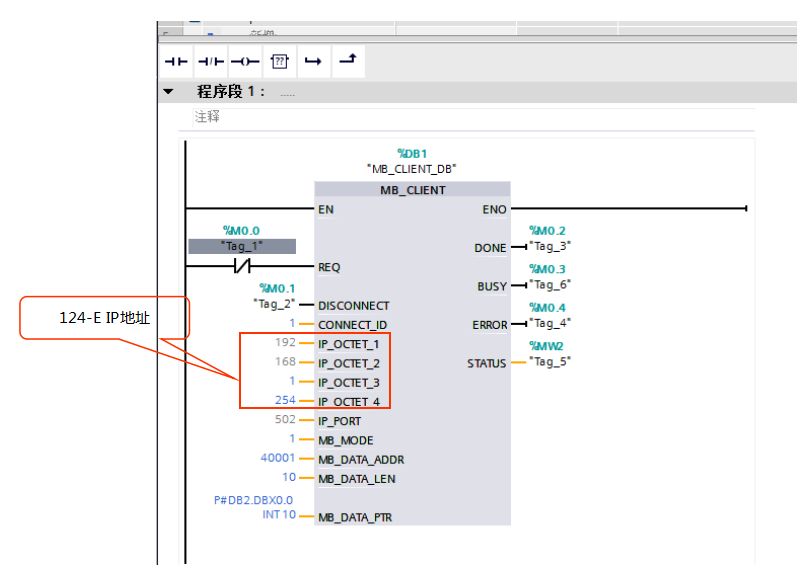This screenshot has width=809, height=565.
Task: Insert an empty box instruction
Action: (x=279, y=61)
